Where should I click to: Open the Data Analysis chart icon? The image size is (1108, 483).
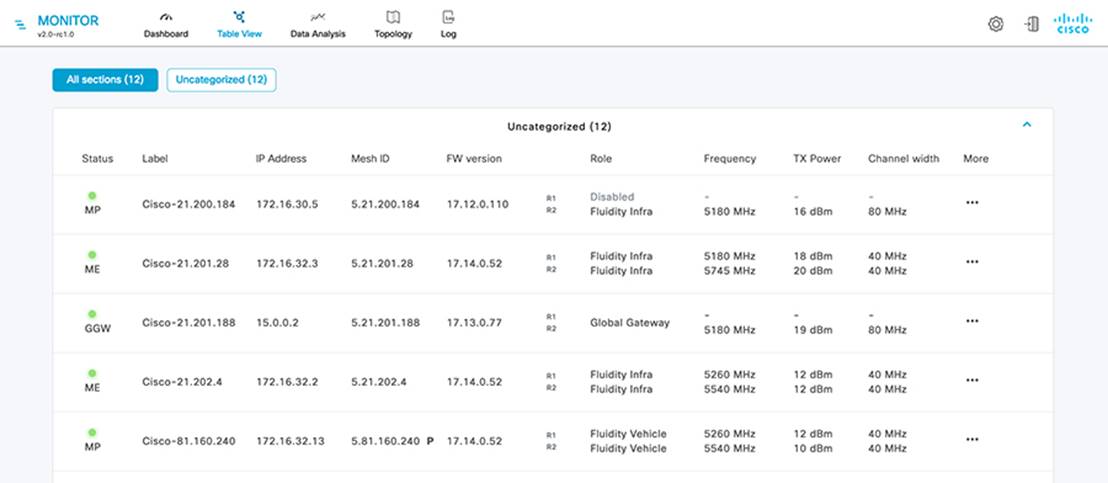[x=318, y=17]
